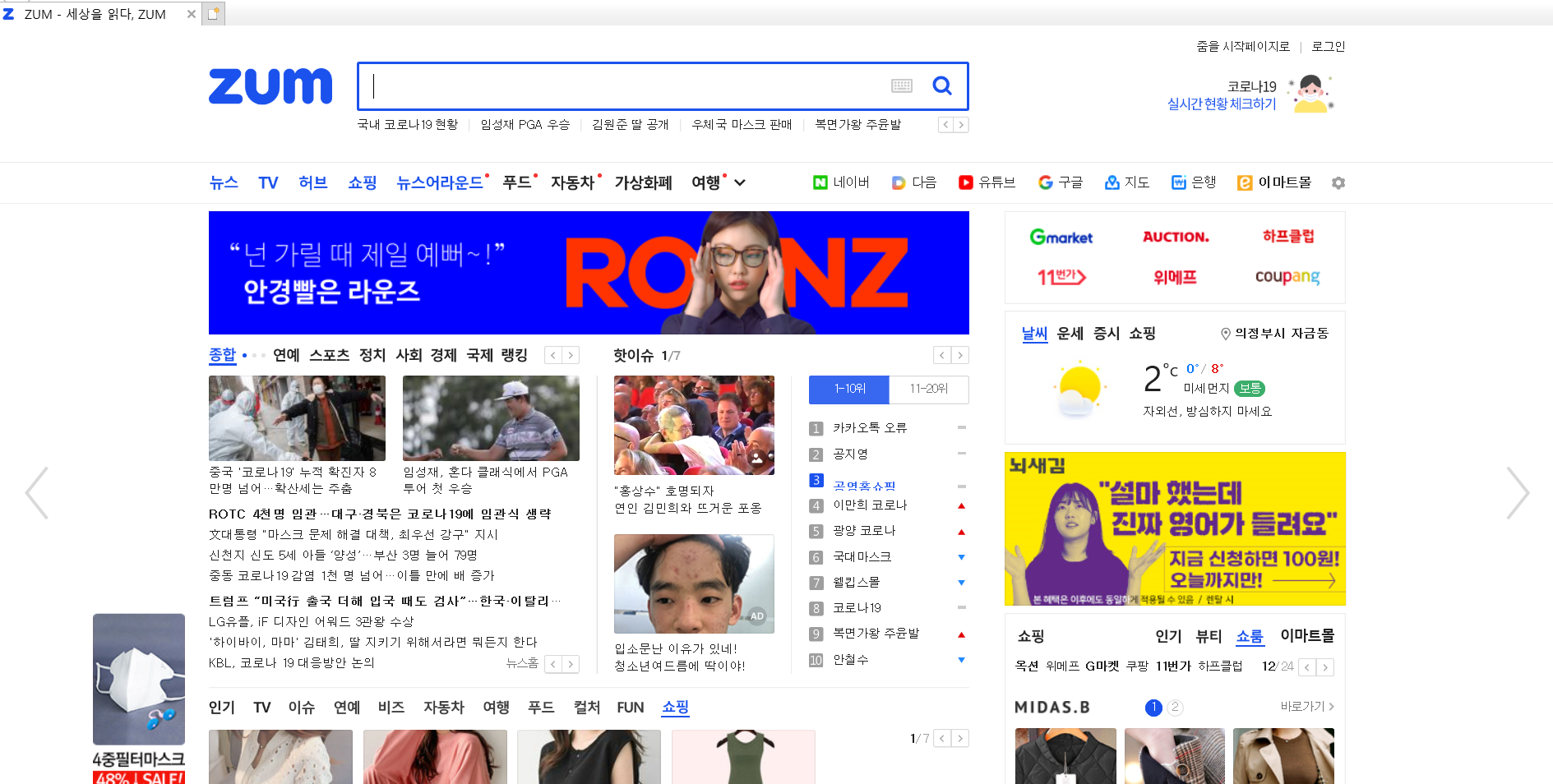Open the bank (은행) shortcut icon

[x=1179, y=182]
